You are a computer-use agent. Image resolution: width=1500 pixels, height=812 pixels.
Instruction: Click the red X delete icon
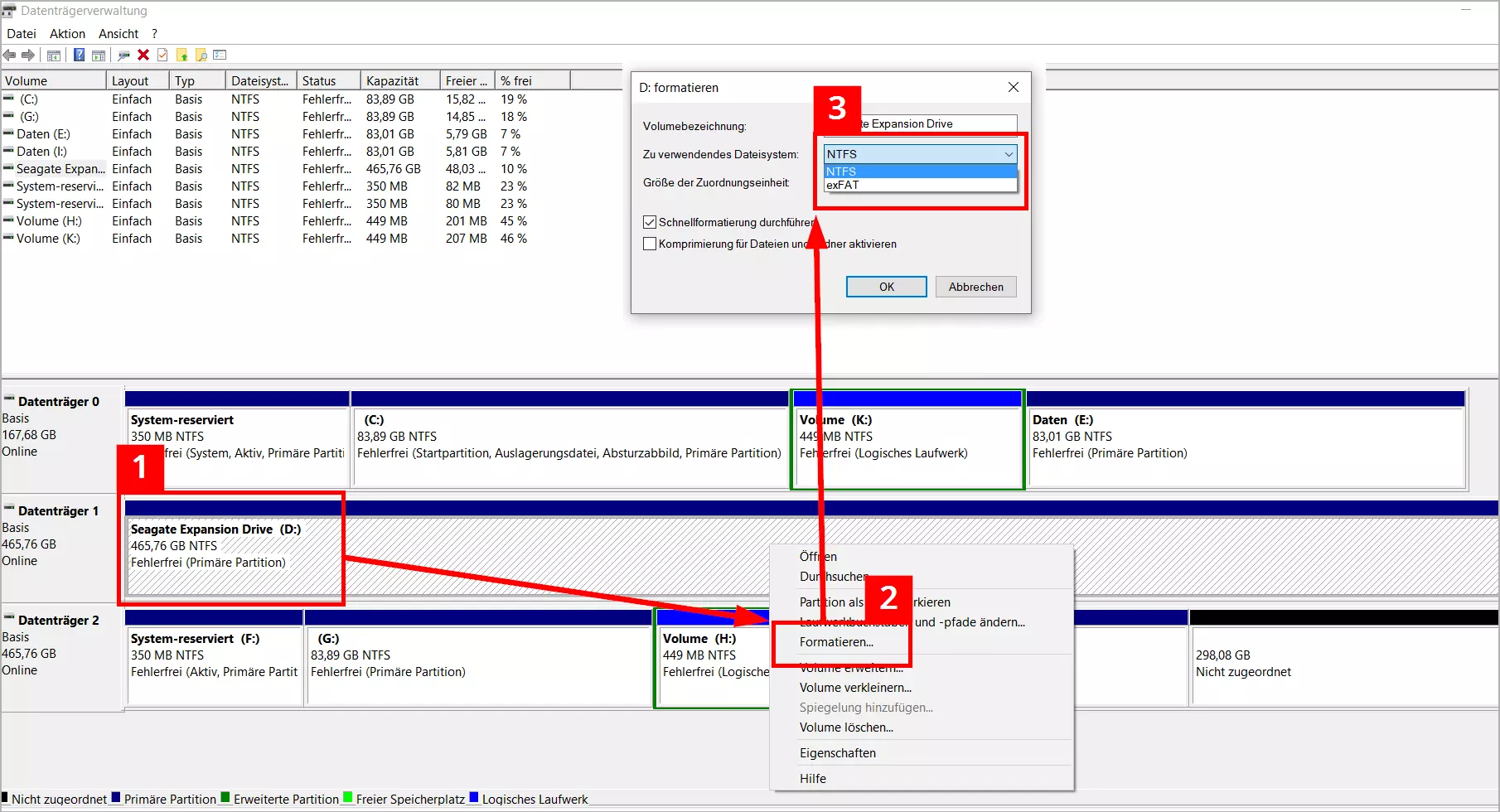click(143, 56)
